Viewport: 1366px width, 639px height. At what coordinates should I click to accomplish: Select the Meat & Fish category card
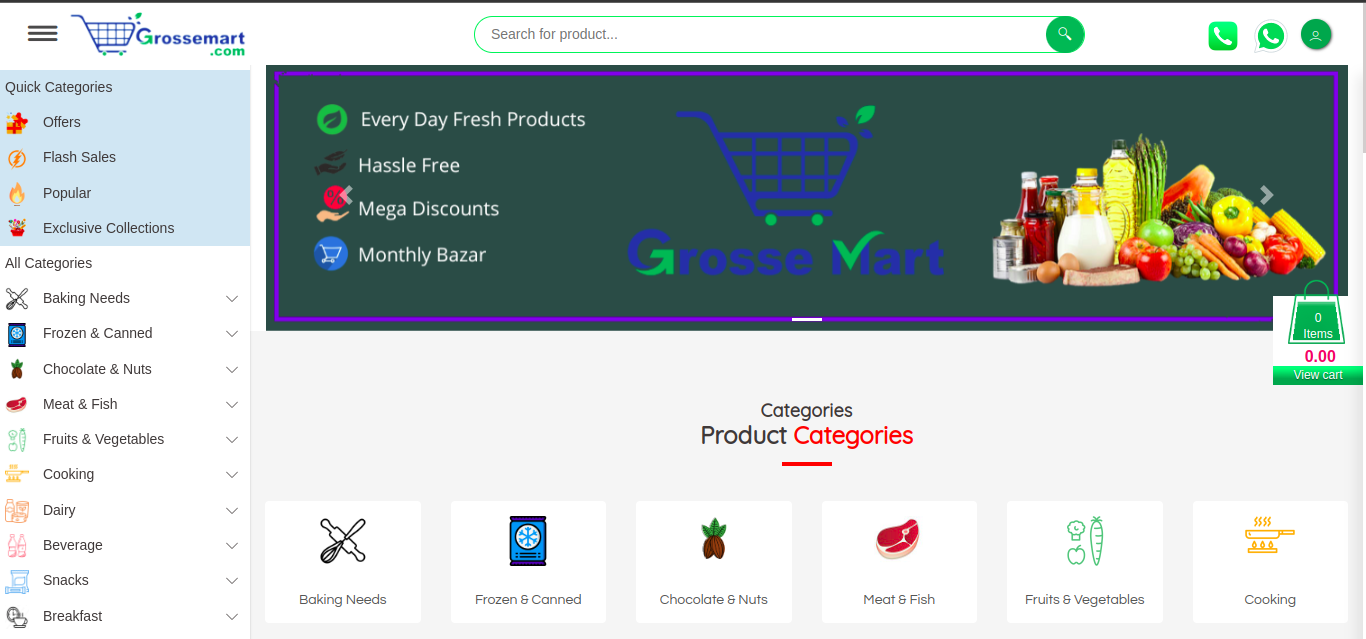tap(899, 562)
